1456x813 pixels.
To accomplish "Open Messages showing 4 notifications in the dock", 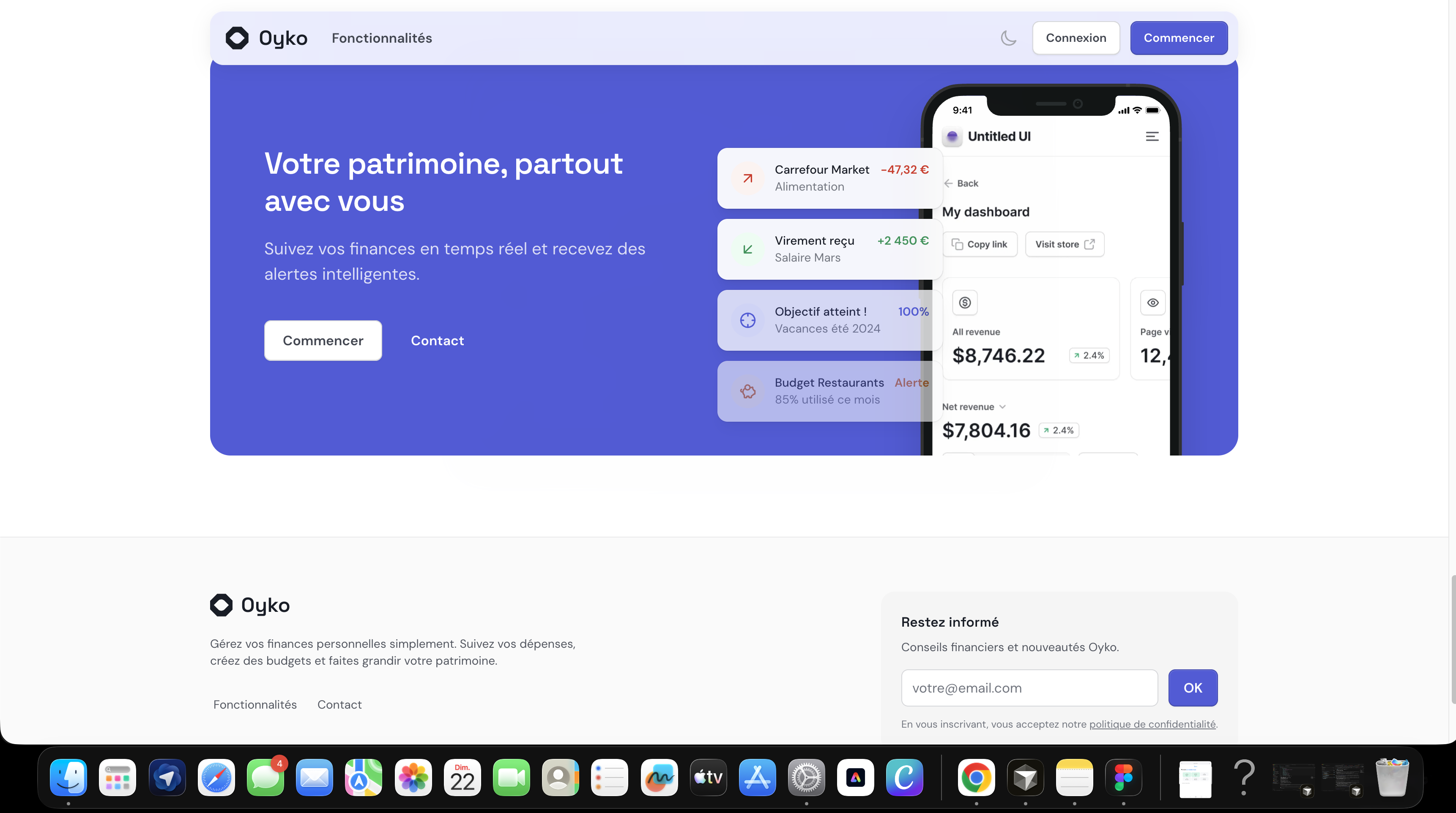I will pyautogui.click(x=265, y=778).
